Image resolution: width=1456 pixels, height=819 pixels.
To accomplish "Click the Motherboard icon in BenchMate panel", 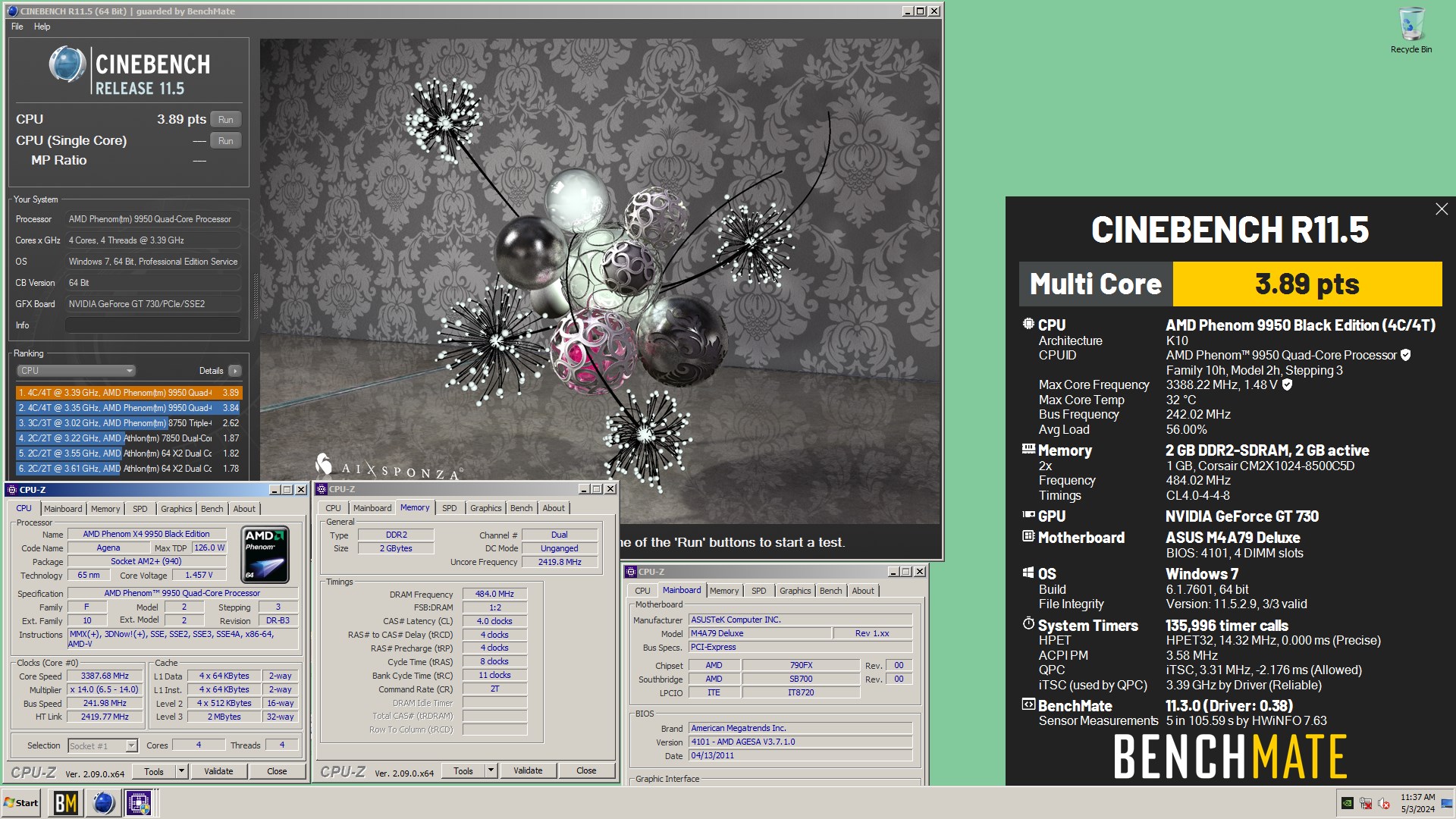I will click(x=1028, y=536).
